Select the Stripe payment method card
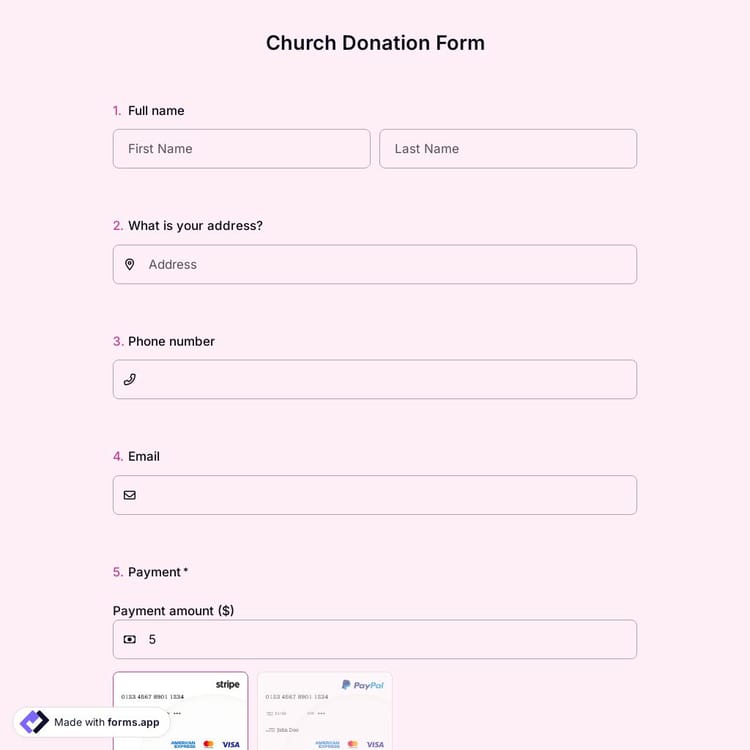The image size is (750, 750). (180, 712)
